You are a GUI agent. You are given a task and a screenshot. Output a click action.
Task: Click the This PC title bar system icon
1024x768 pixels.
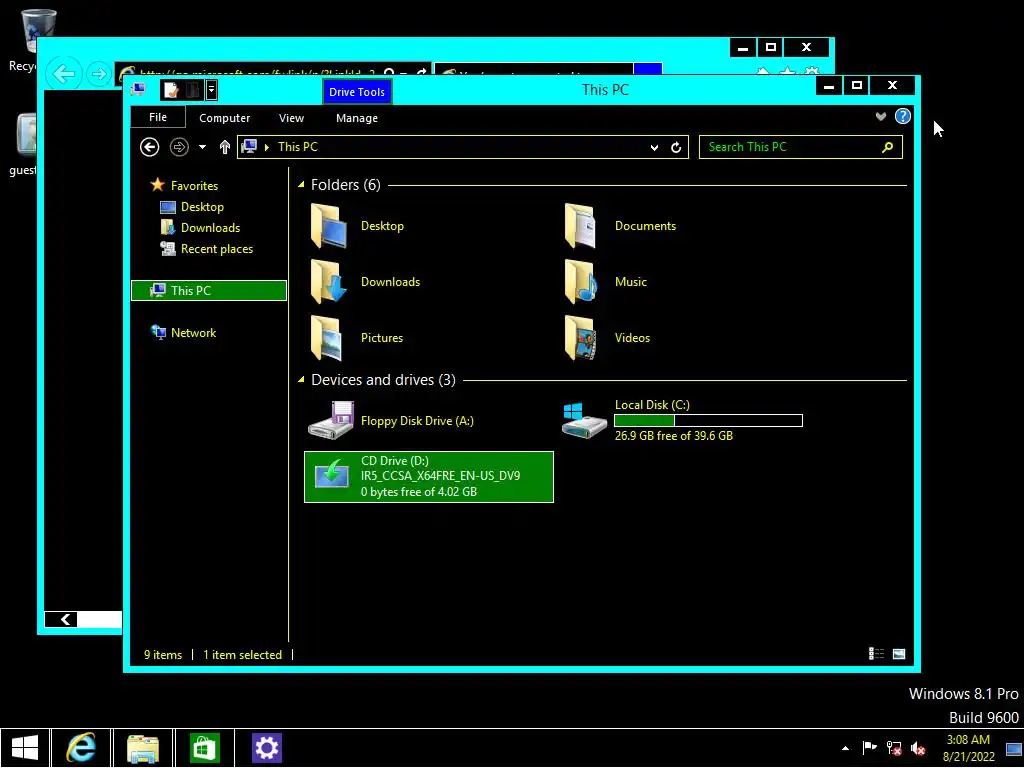click(138, 89)
